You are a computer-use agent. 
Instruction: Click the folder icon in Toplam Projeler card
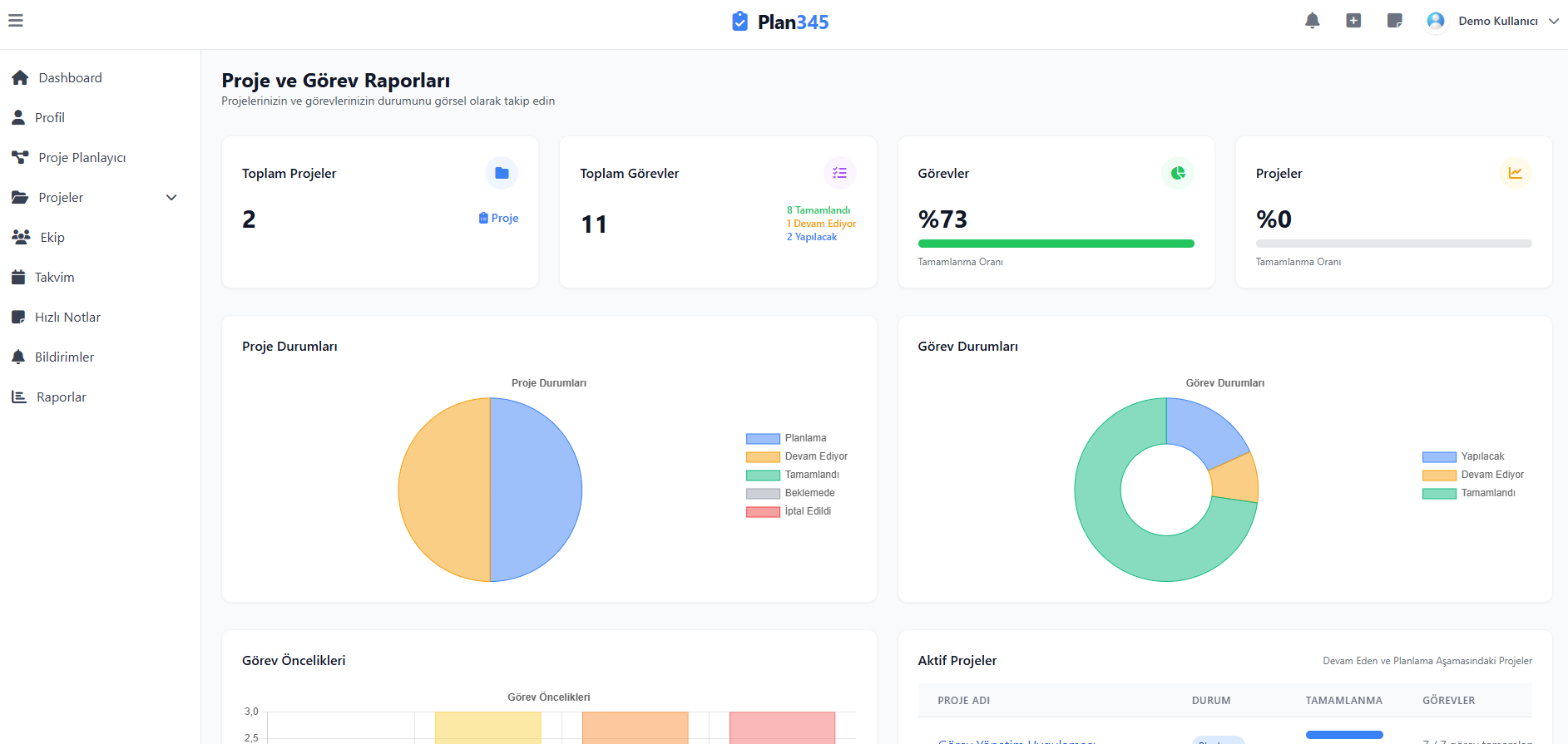point(502,173)
